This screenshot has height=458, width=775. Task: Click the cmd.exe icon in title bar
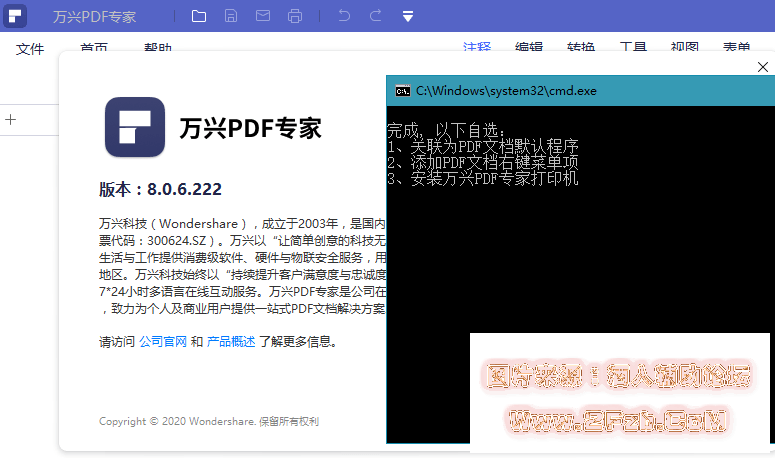coord(402,90)
